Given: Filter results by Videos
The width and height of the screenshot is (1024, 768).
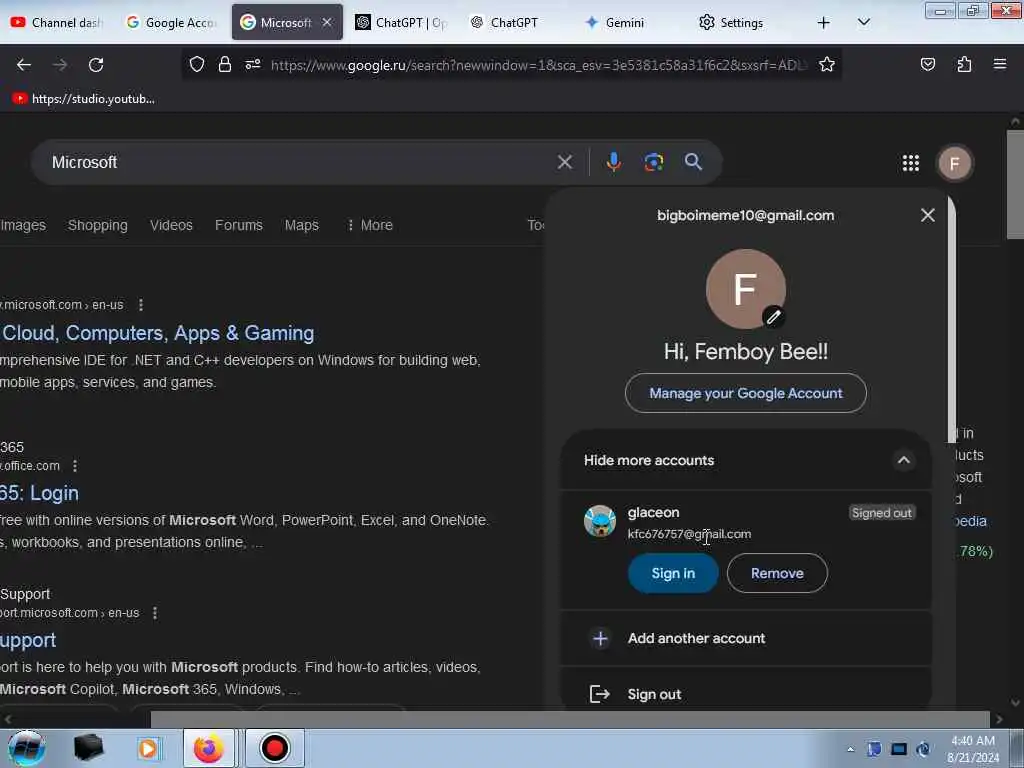Looking at the screenshot, I should point(171,225).
